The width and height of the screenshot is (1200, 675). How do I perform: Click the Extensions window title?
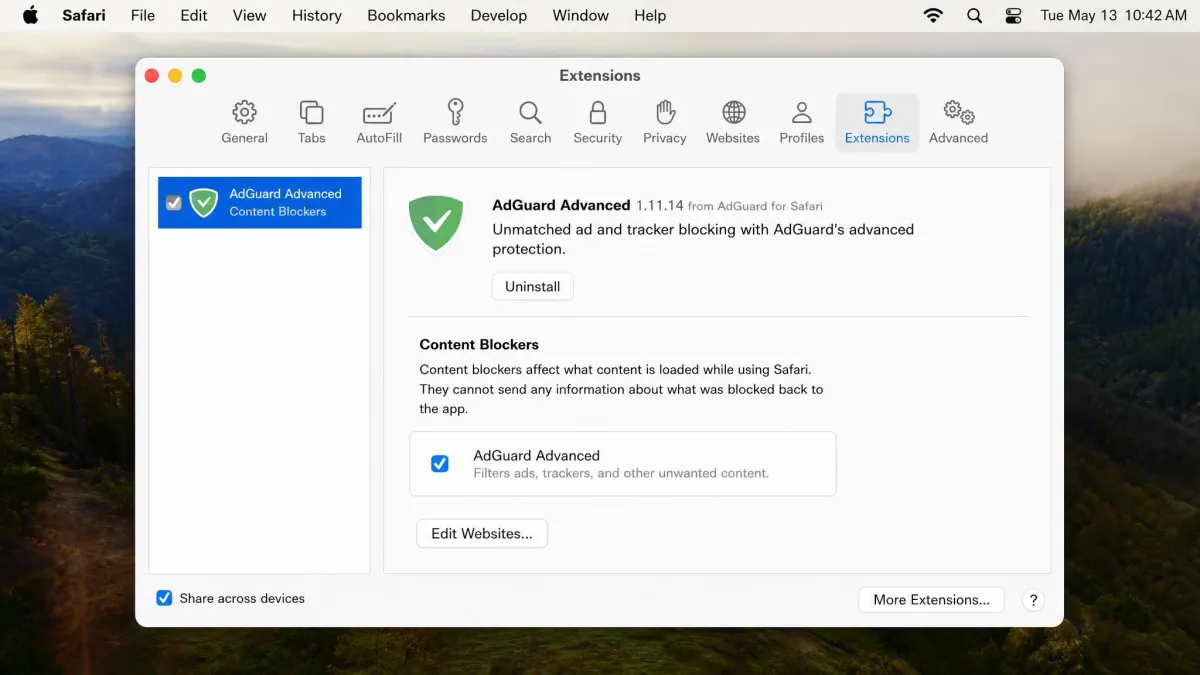tap(600, 75)
